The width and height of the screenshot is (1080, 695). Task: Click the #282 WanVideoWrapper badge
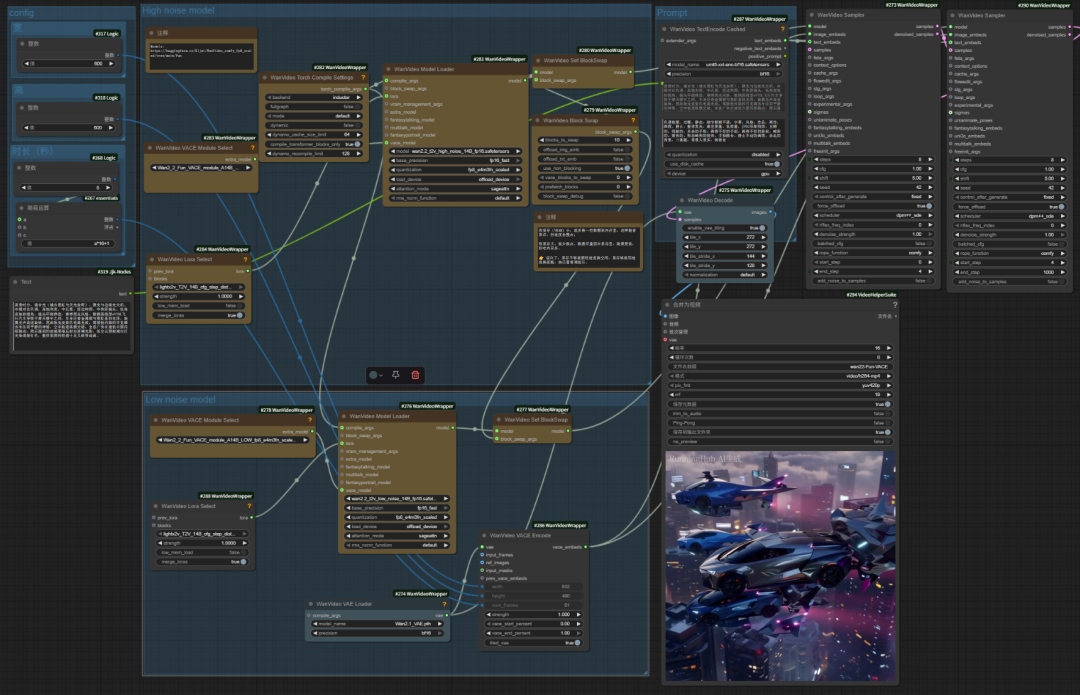340,68
